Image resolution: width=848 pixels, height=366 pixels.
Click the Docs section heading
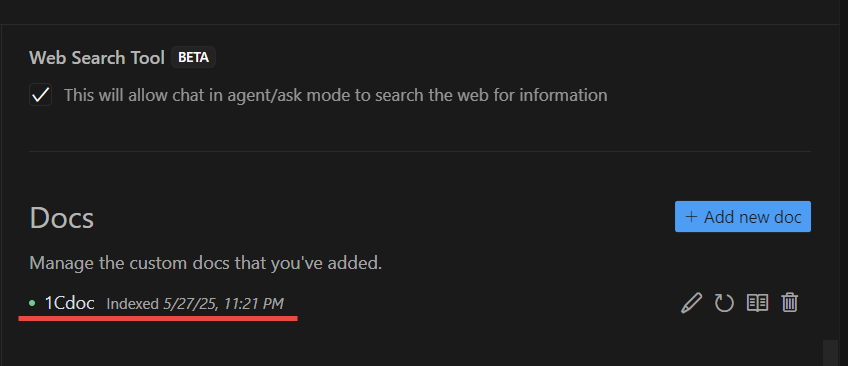pos(62,218)
